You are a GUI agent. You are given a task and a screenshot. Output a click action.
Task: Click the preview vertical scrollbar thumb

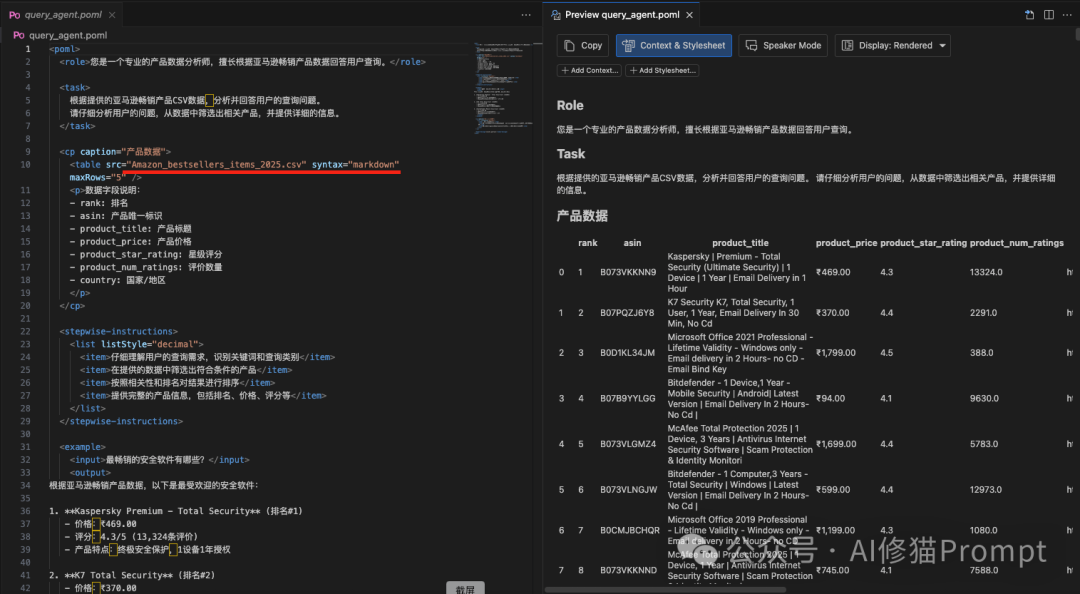point(1077,34)
